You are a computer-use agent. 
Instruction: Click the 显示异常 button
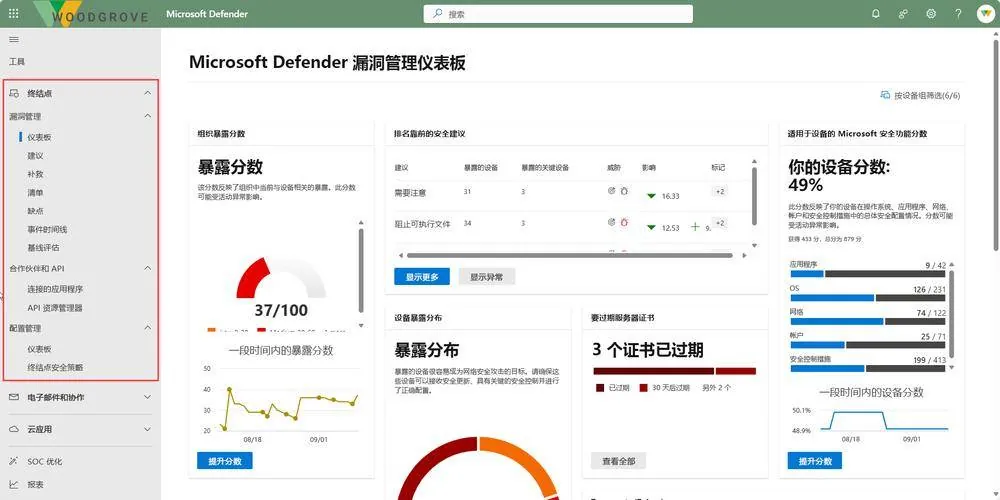pyautogui.click(x=487, y=277)
